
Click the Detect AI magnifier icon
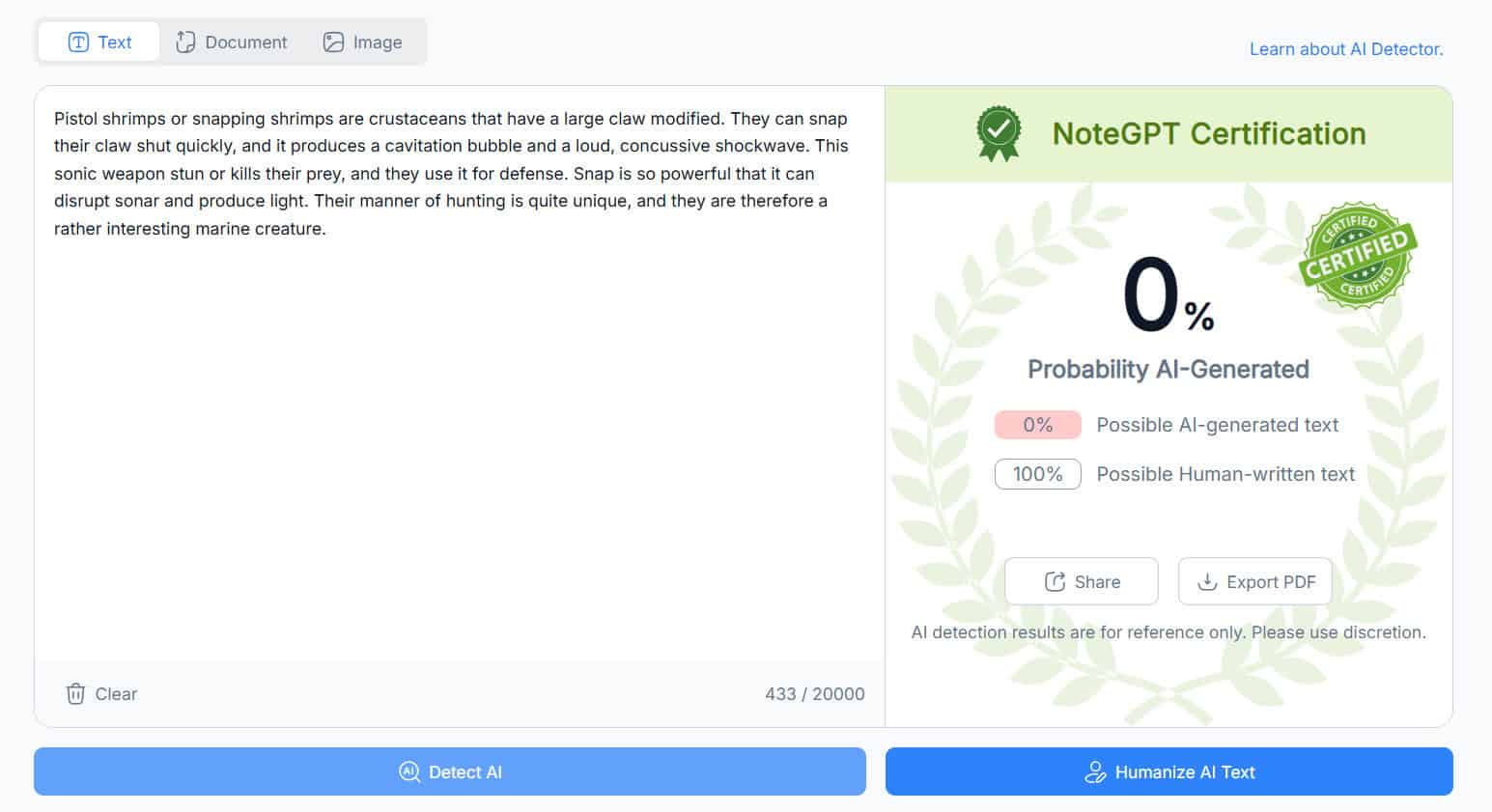click(x=409, y=771)
